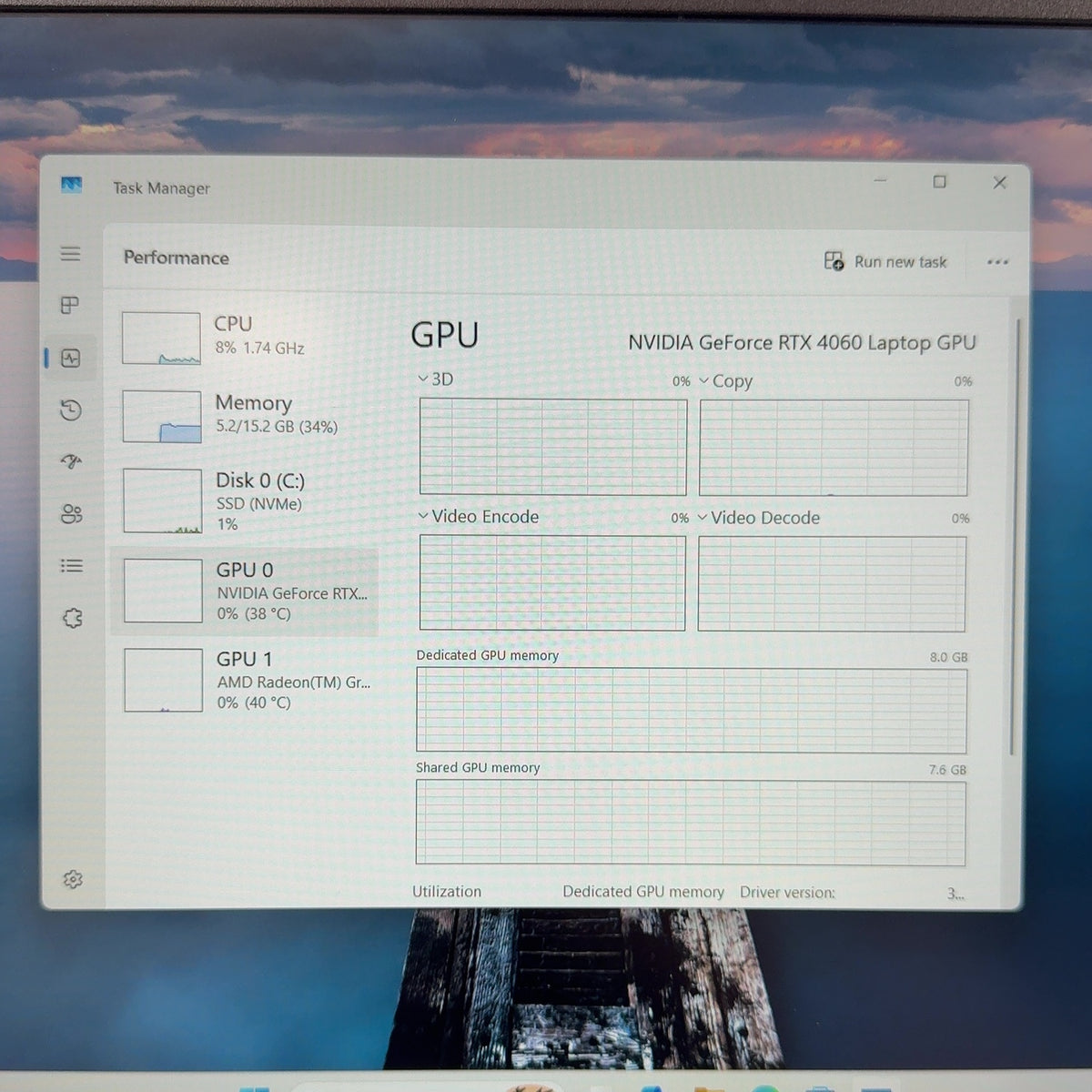1092x1092 pixels.
Task: Select CPU in the performance list
Action: pos(246,338)
